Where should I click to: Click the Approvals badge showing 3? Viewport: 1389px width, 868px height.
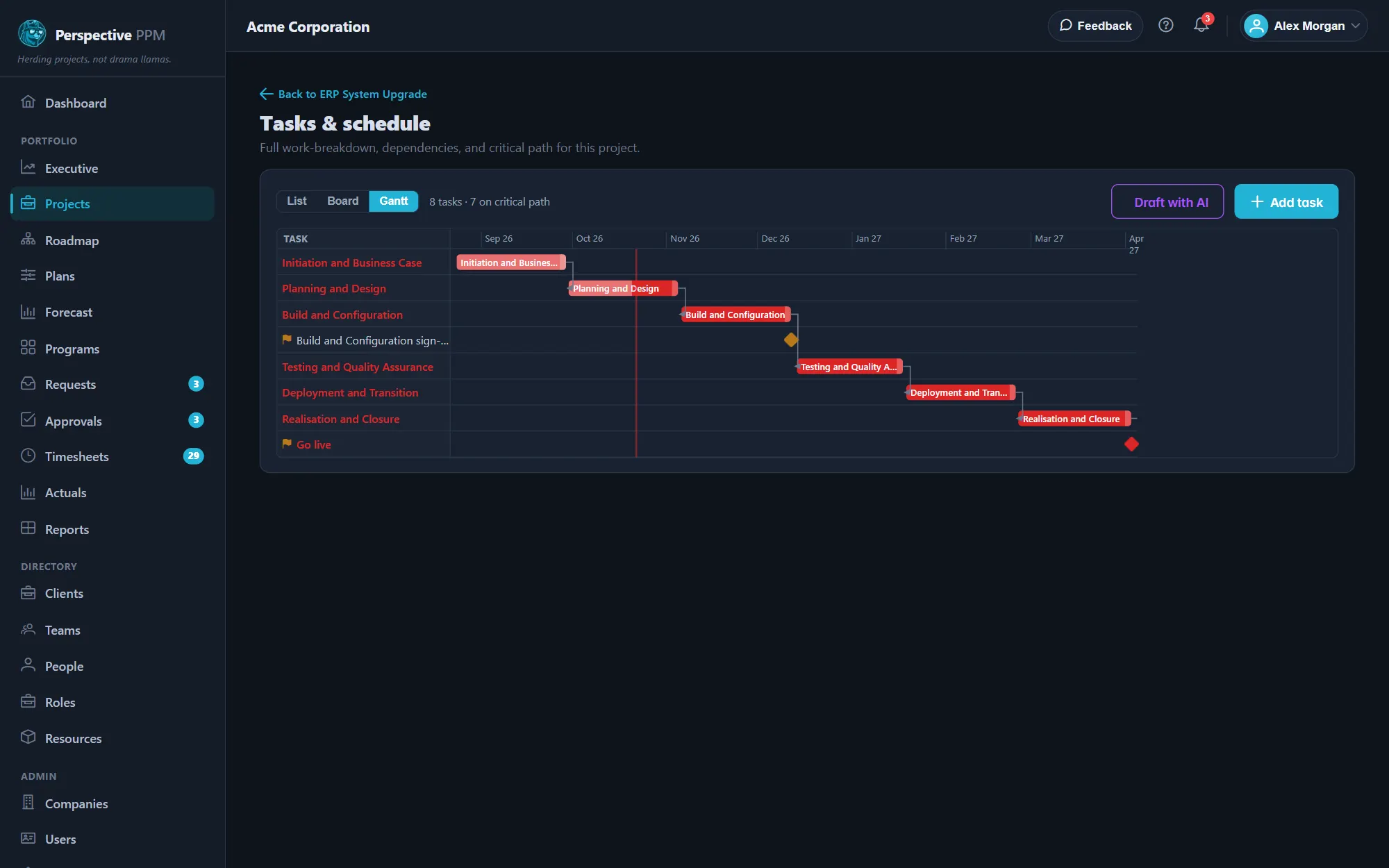(196, 419)
